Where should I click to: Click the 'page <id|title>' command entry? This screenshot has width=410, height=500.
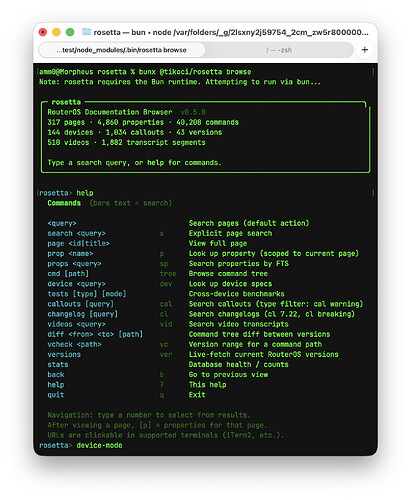coord(78,243)
